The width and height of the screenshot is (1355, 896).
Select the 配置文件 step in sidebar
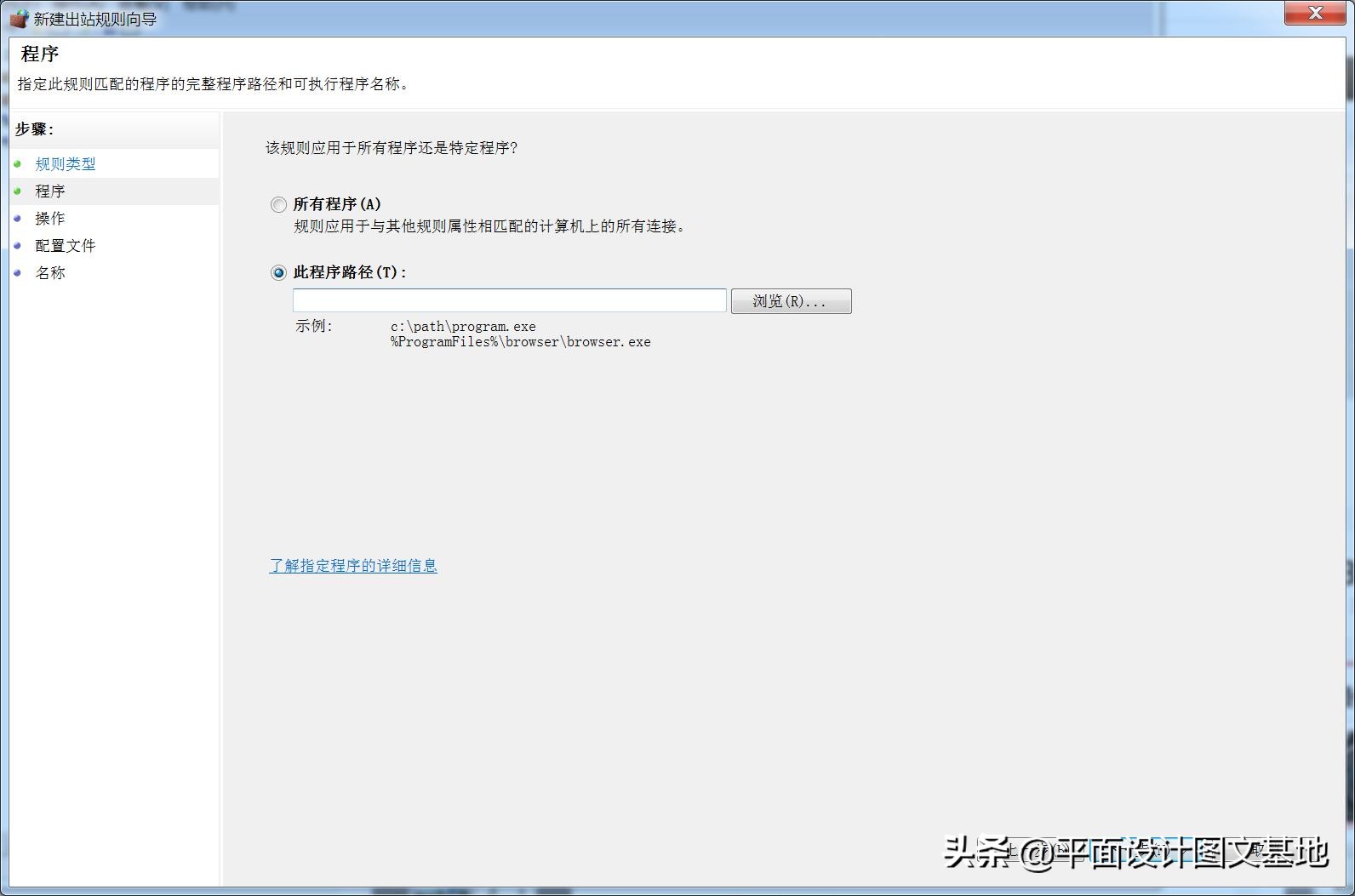click(x=66, y=246)
